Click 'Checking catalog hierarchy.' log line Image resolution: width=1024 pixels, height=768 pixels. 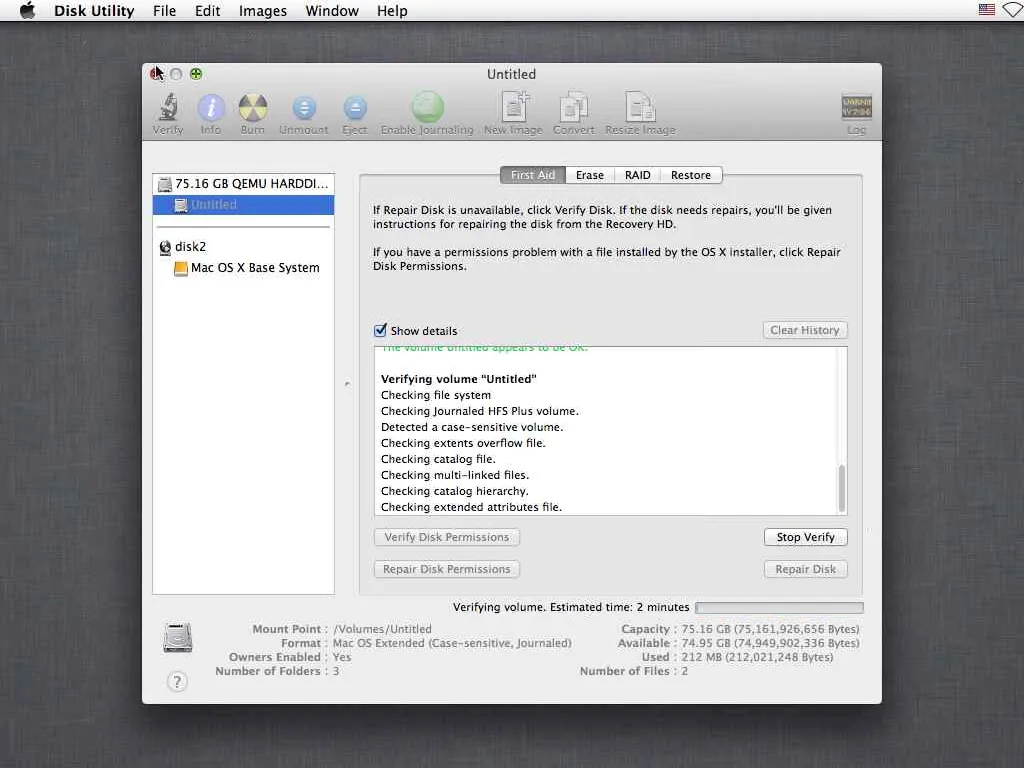(455, 491)
